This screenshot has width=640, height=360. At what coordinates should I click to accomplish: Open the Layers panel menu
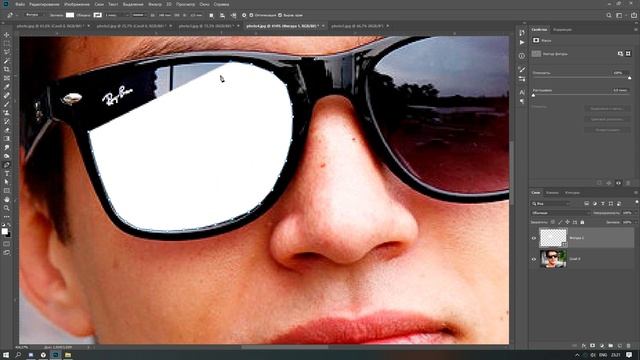point(636,193)
